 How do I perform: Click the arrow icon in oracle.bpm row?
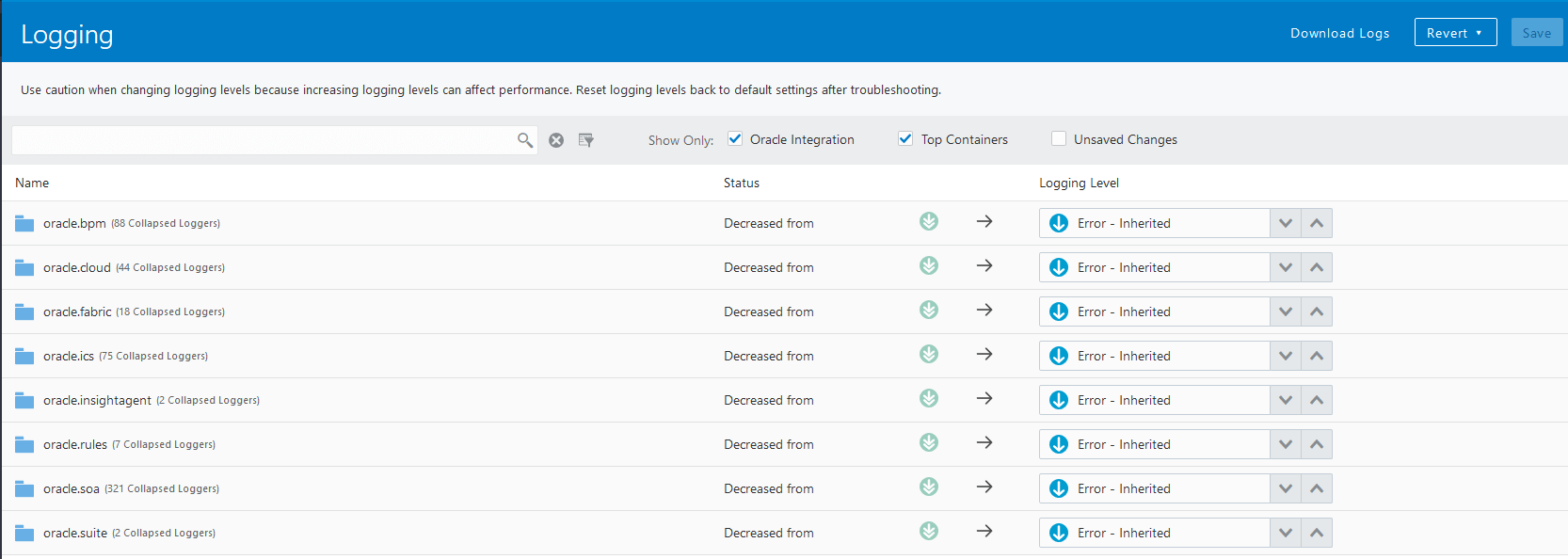pos(984,221)
